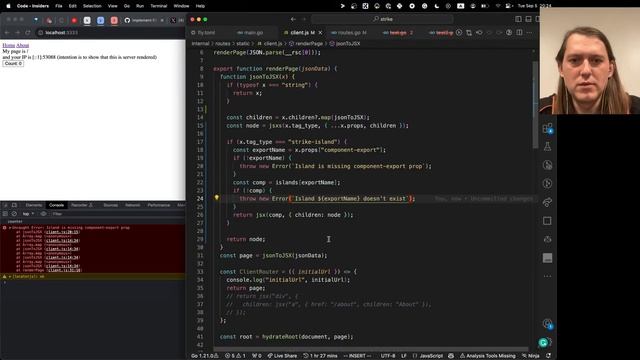Switch to the Performance devtools tab
Screen dimensions: 640x360
(x=158, y=205)
